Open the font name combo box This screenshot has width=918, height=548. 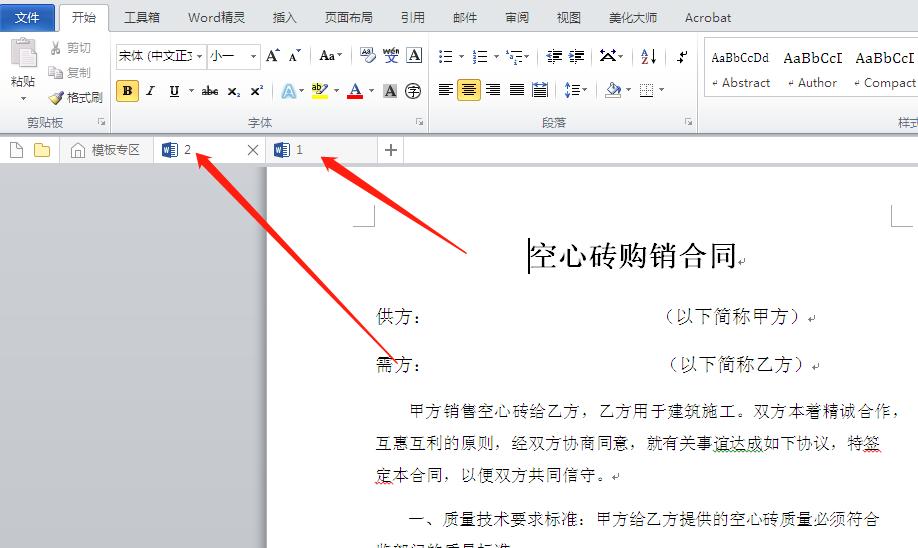pos(161,56)
